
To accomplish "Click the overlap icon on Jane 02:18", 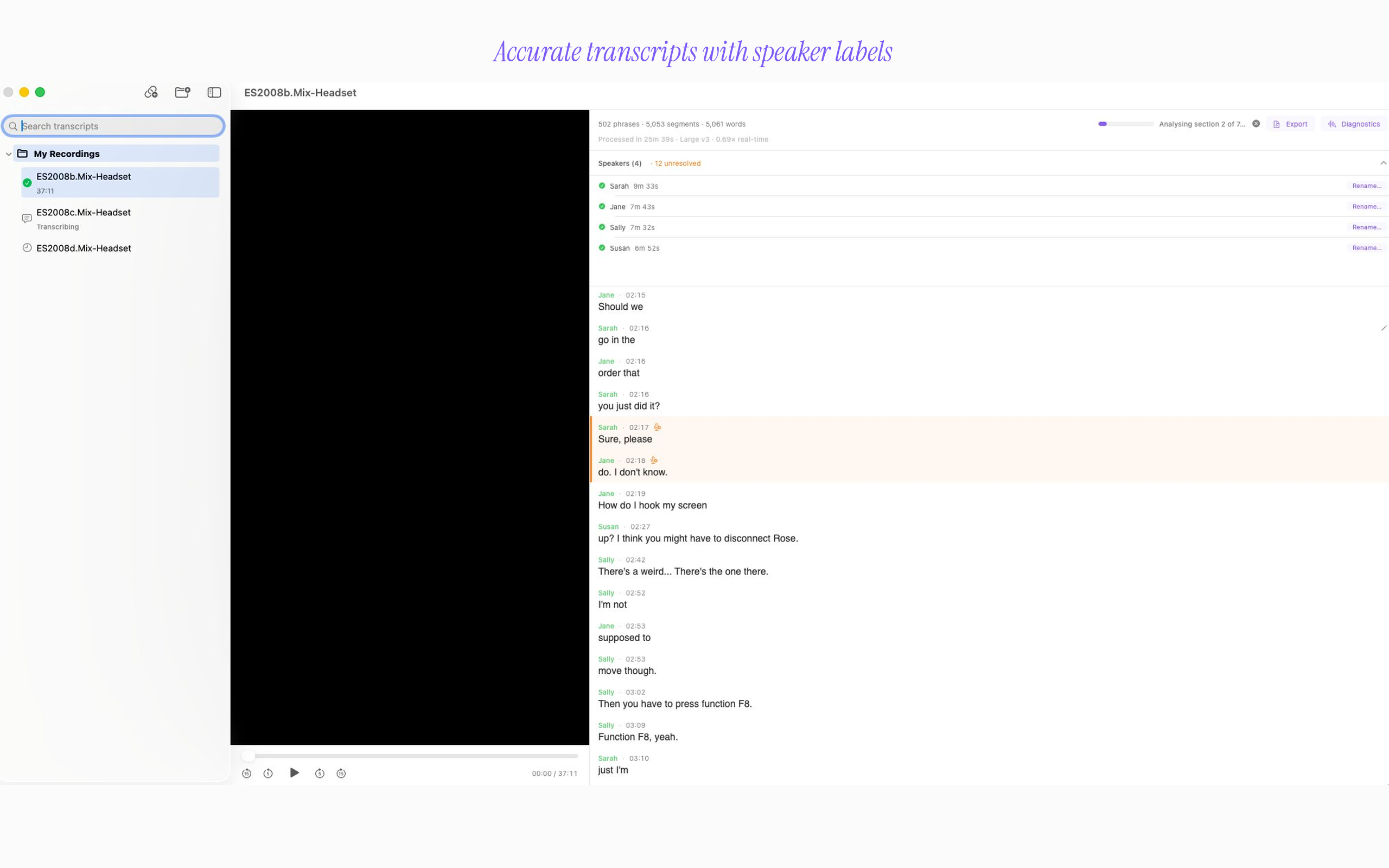I will 654,461.
